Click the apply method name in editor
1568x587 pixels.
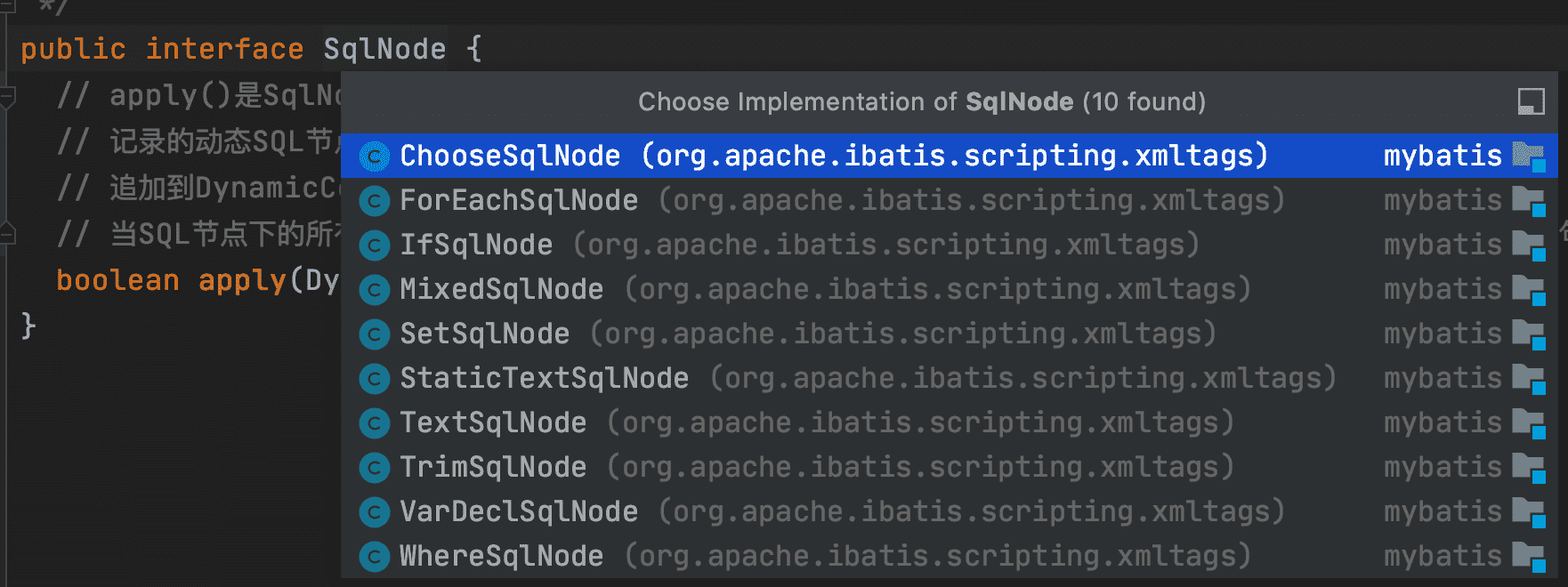241,280
